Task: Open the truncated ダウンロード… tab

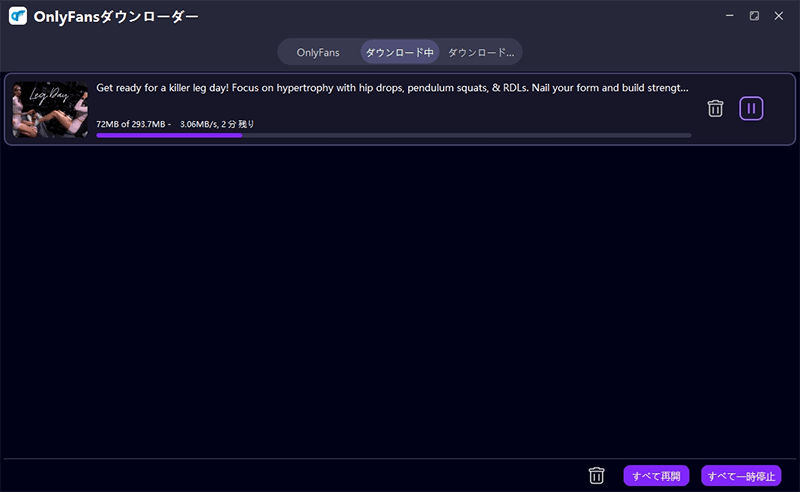Action: (480, 52)
